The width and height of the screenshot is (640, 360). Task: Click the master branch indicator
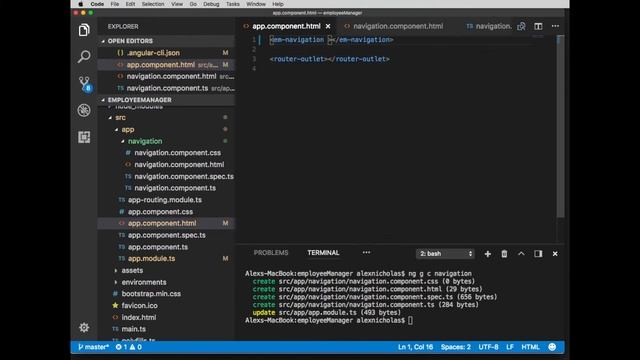click(93, 347)
